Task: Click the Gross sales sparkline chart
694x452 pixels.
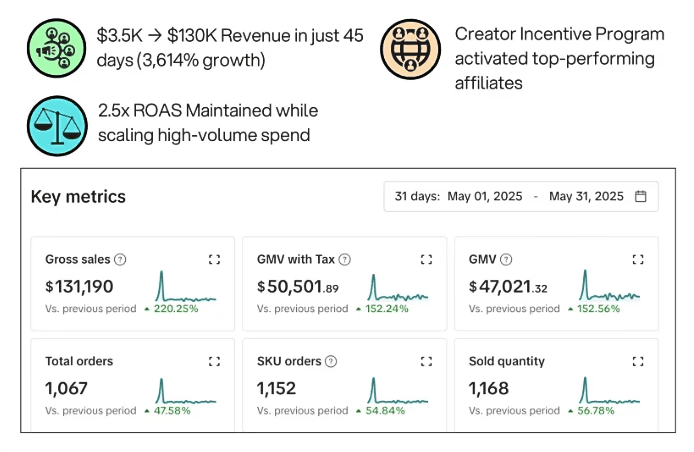Action: [x=187, y=287]
